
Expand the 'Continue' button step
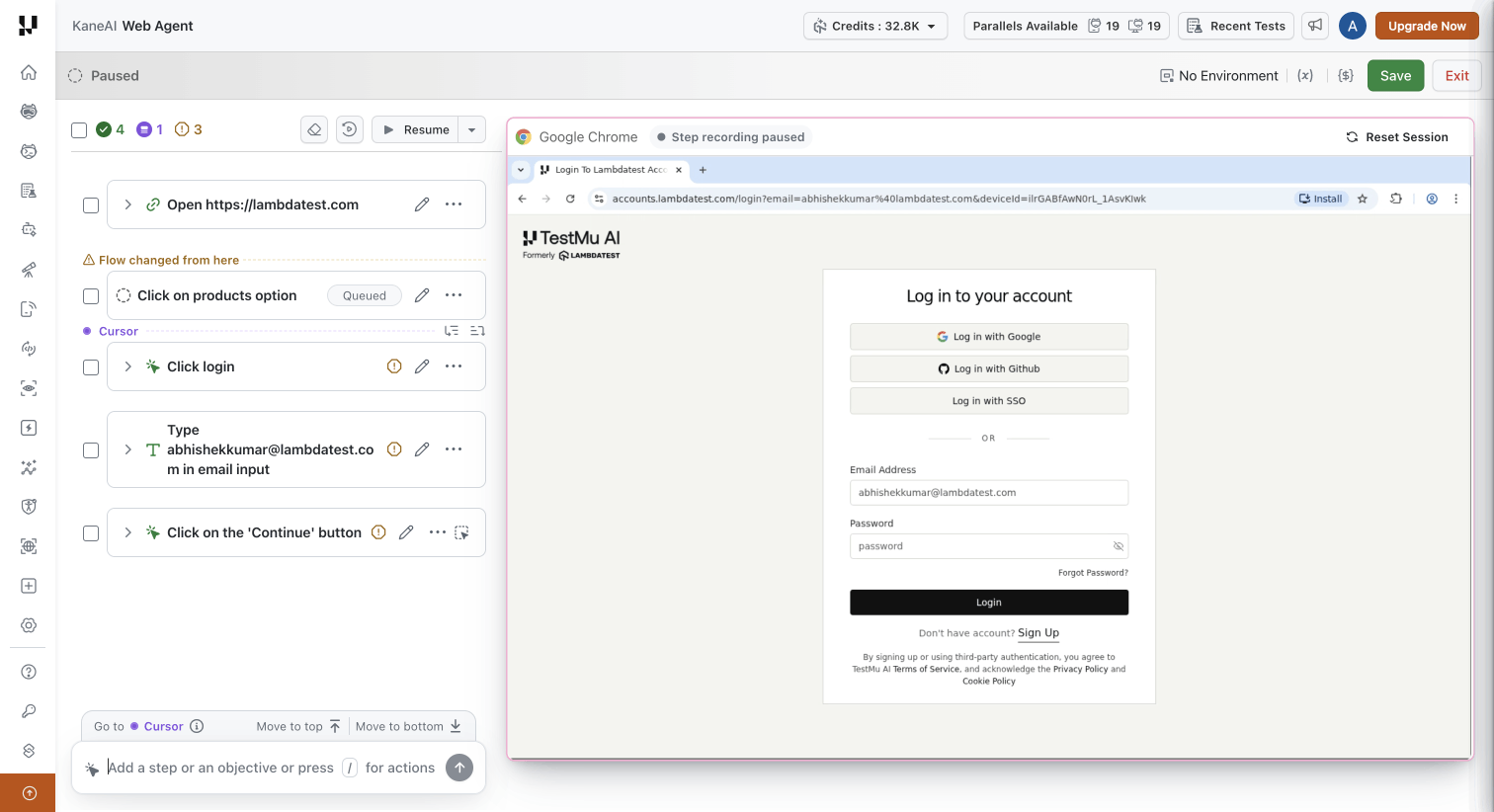pyautogui.click(x=127, y=532)
